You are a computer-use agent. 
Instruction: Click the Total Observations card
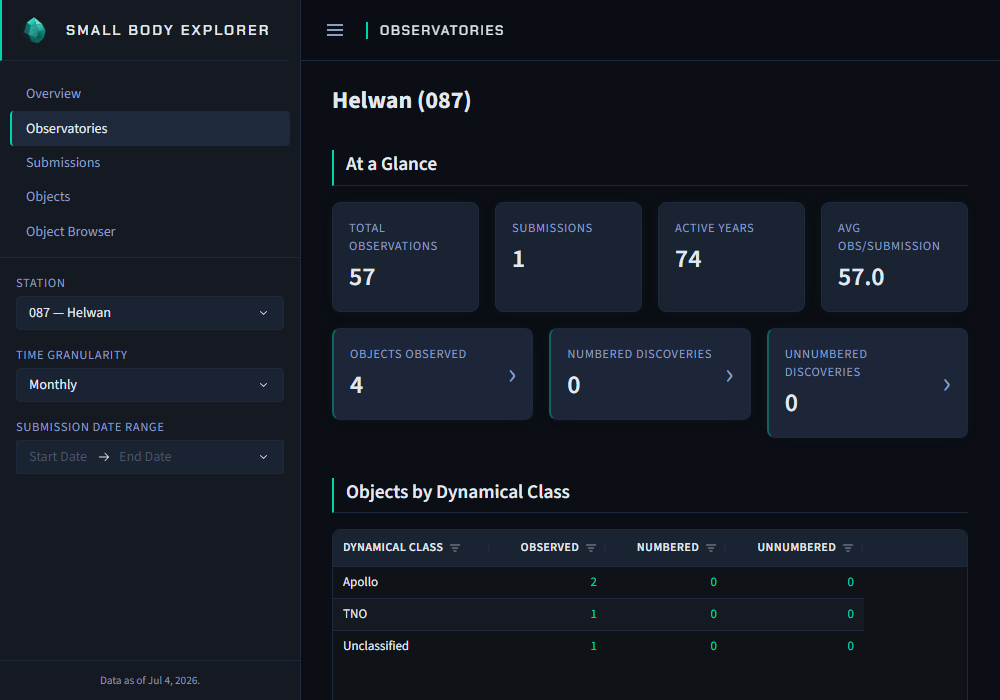406,257
